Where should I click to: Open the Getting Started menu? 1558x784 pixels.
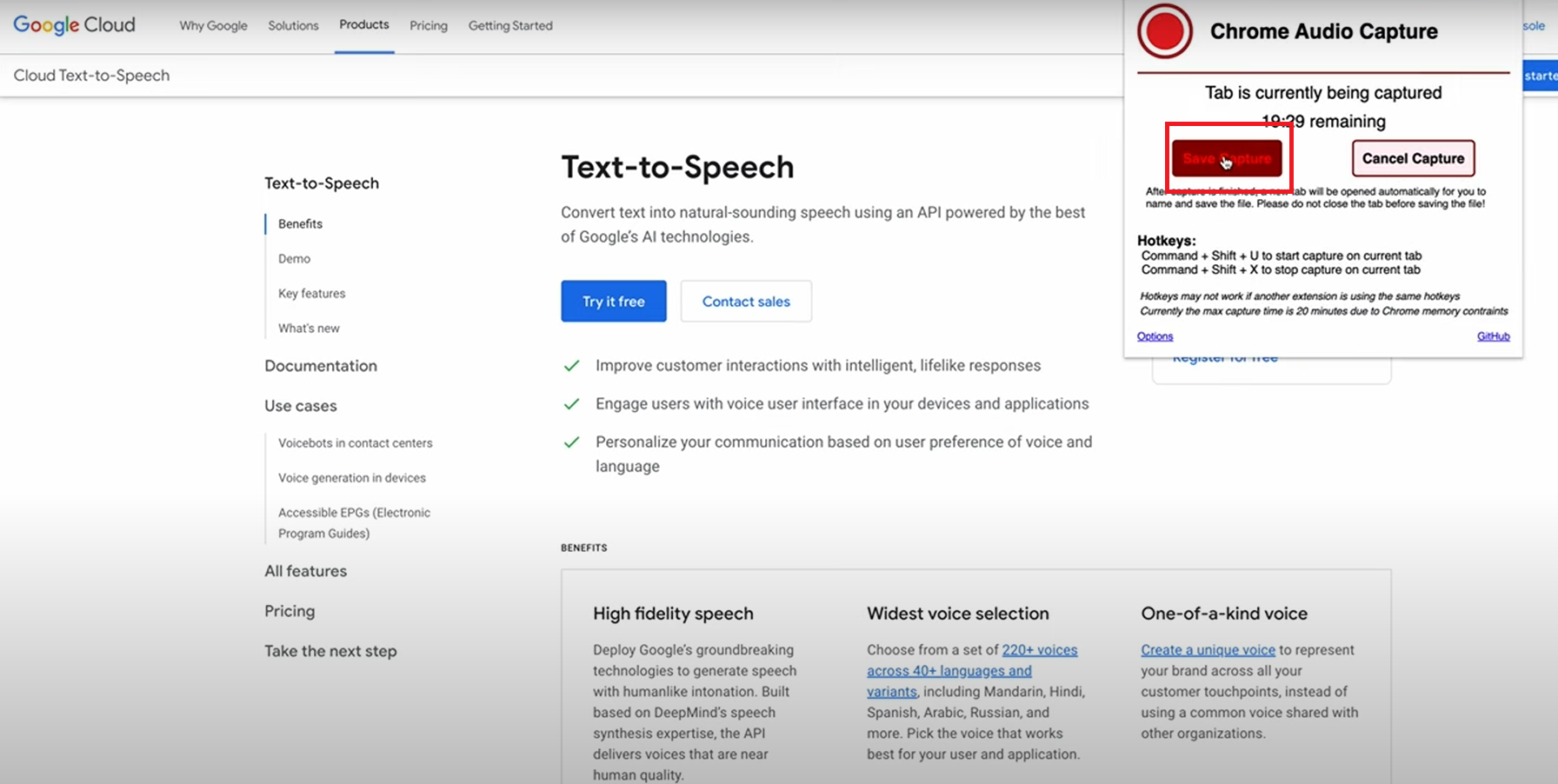510,26
